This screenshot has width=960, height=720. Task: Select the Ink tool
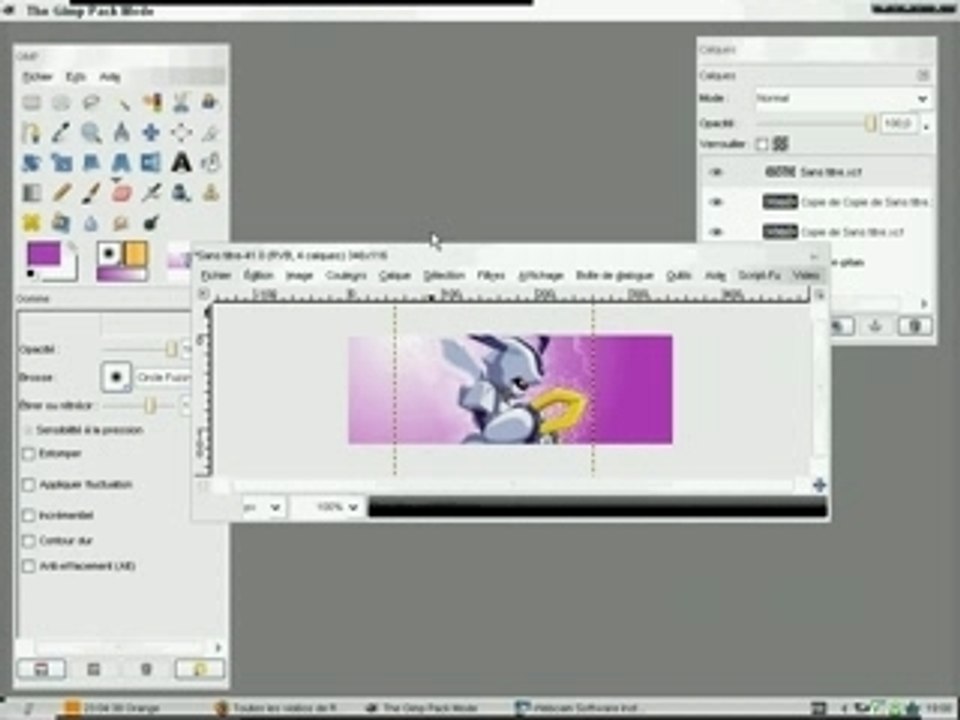[x=181, y=193]
